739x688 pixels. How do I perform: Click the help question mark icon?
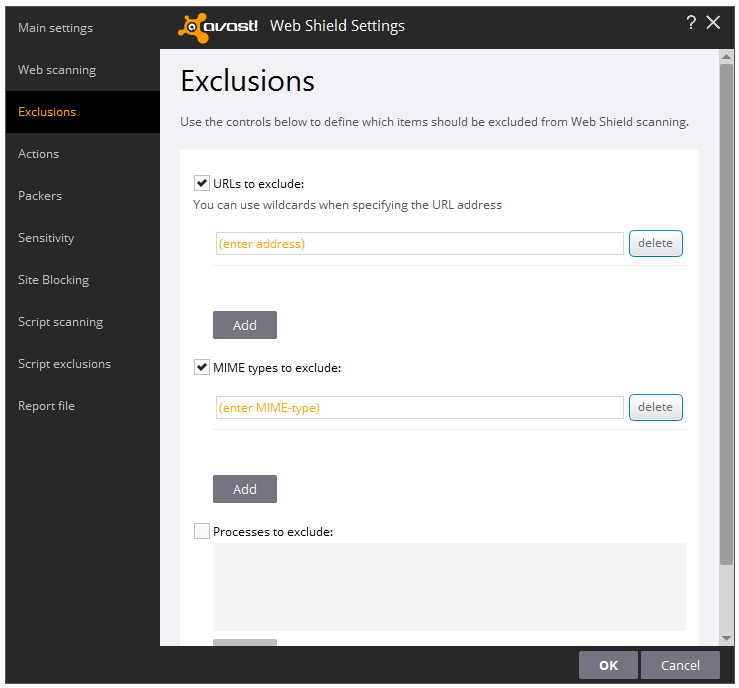pyautogui.click(x=691, y=23)
